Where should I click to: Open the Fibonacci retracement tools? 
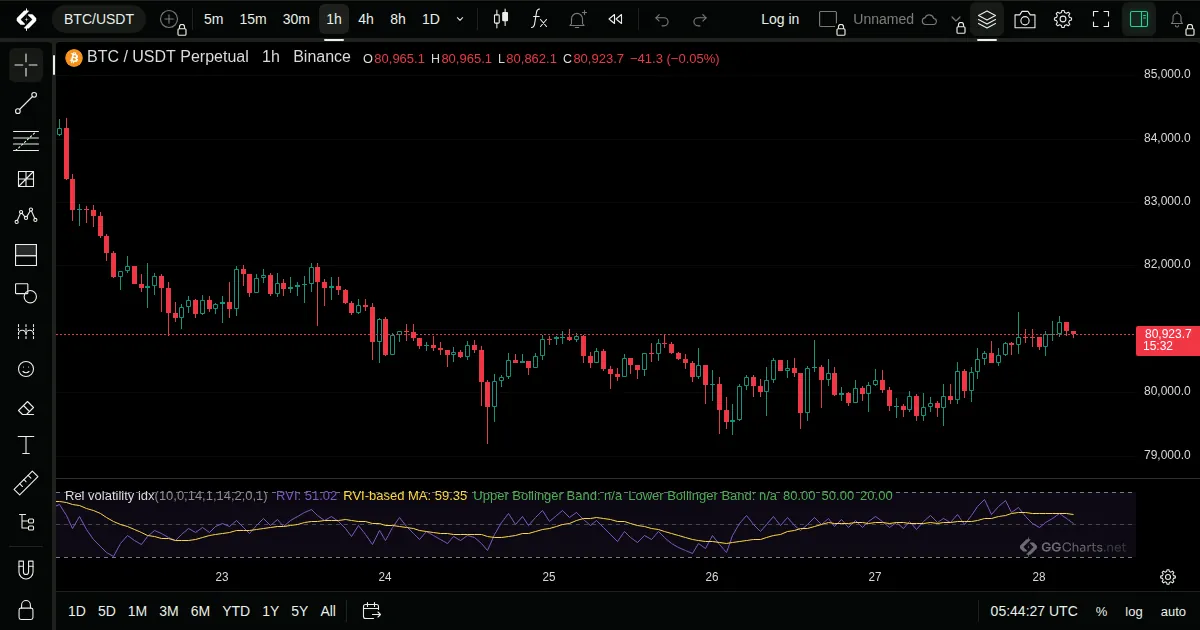(x=26, y=141)
